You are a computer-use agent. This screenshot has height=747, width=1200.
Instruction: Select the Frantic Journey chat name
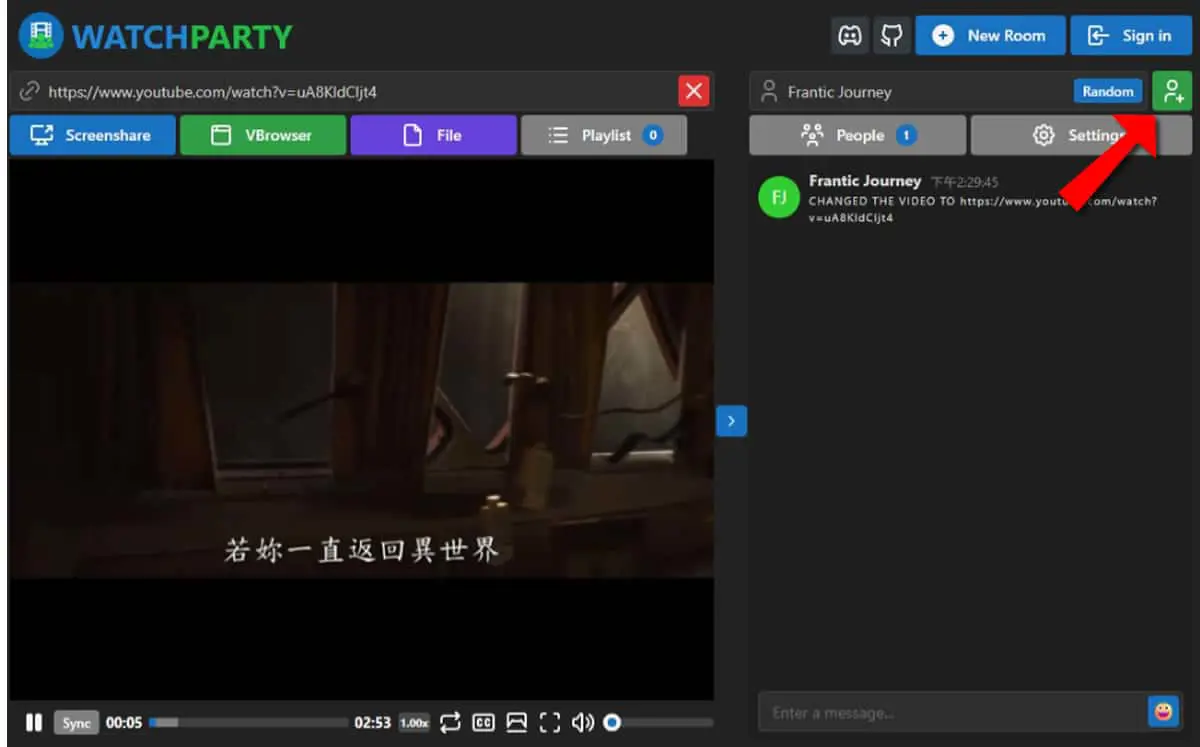coord(865,181)
